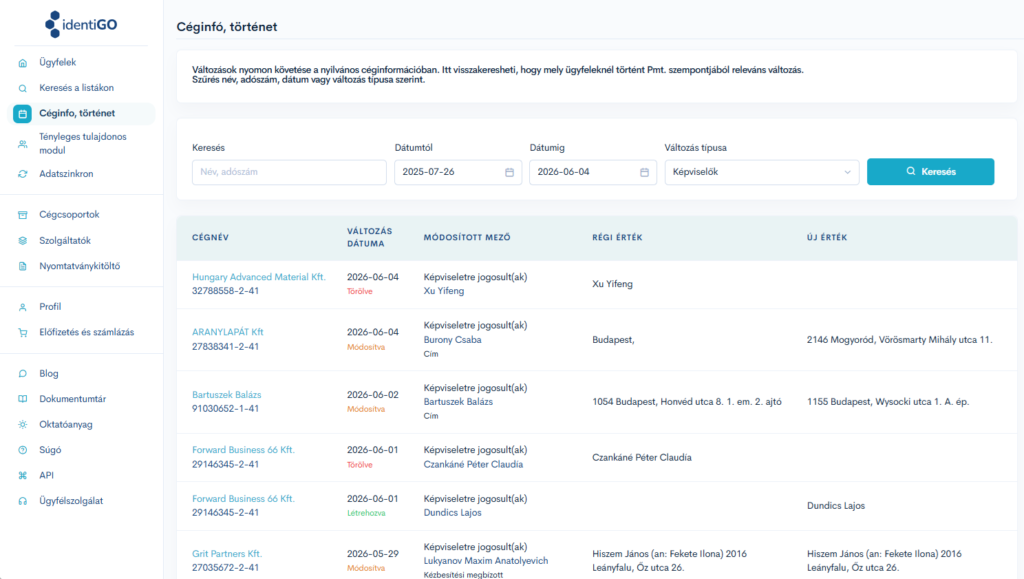Click the Dátumtól date field 2025-07-26

(x=458, y=172)
